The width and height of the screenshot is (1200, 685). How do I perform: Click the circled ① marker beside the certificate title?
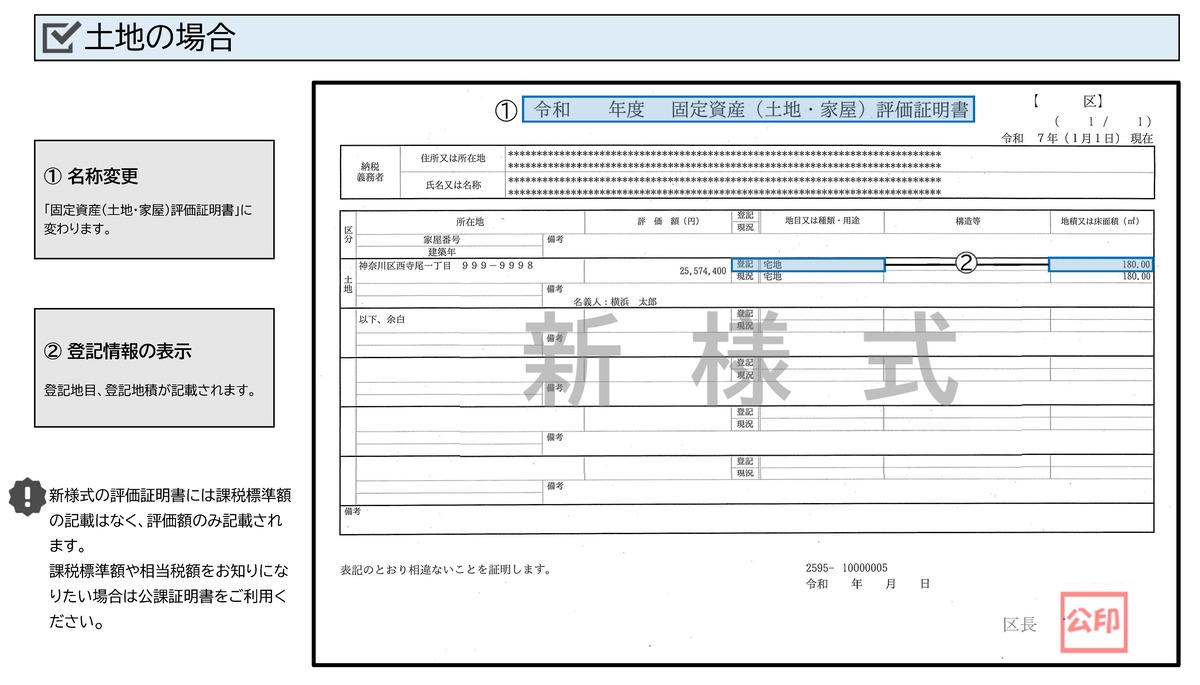(505, 111)
